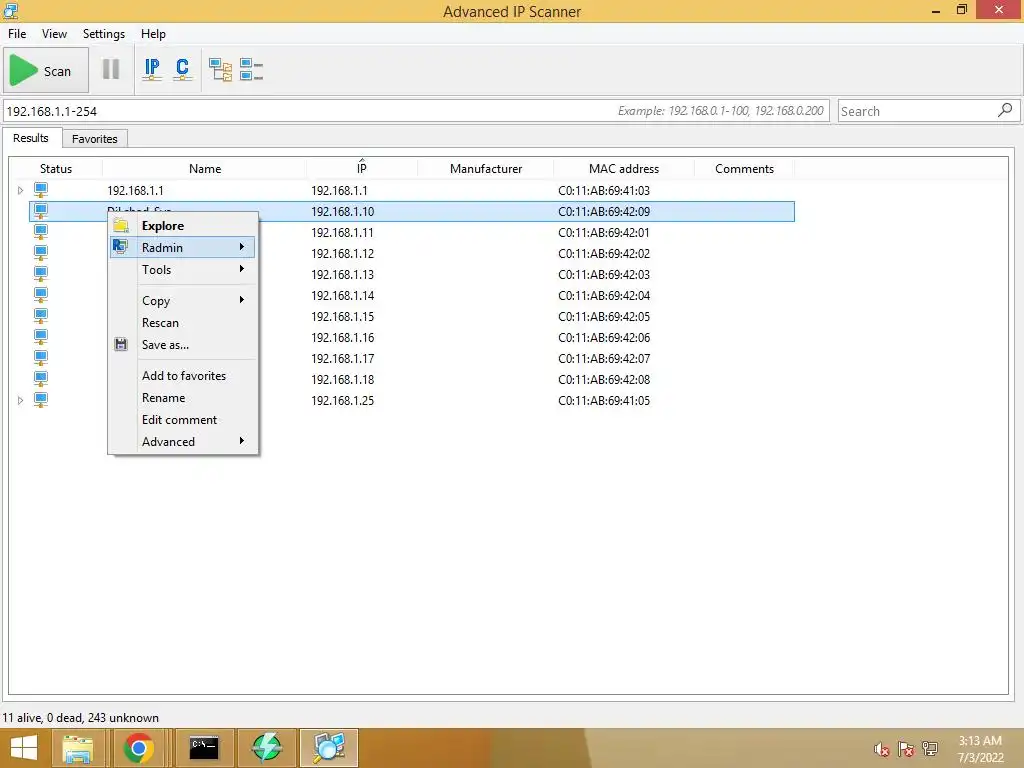Sort by the Manufacturer column header
This screenshot has width=1024, height=768.
click(486, 168)
